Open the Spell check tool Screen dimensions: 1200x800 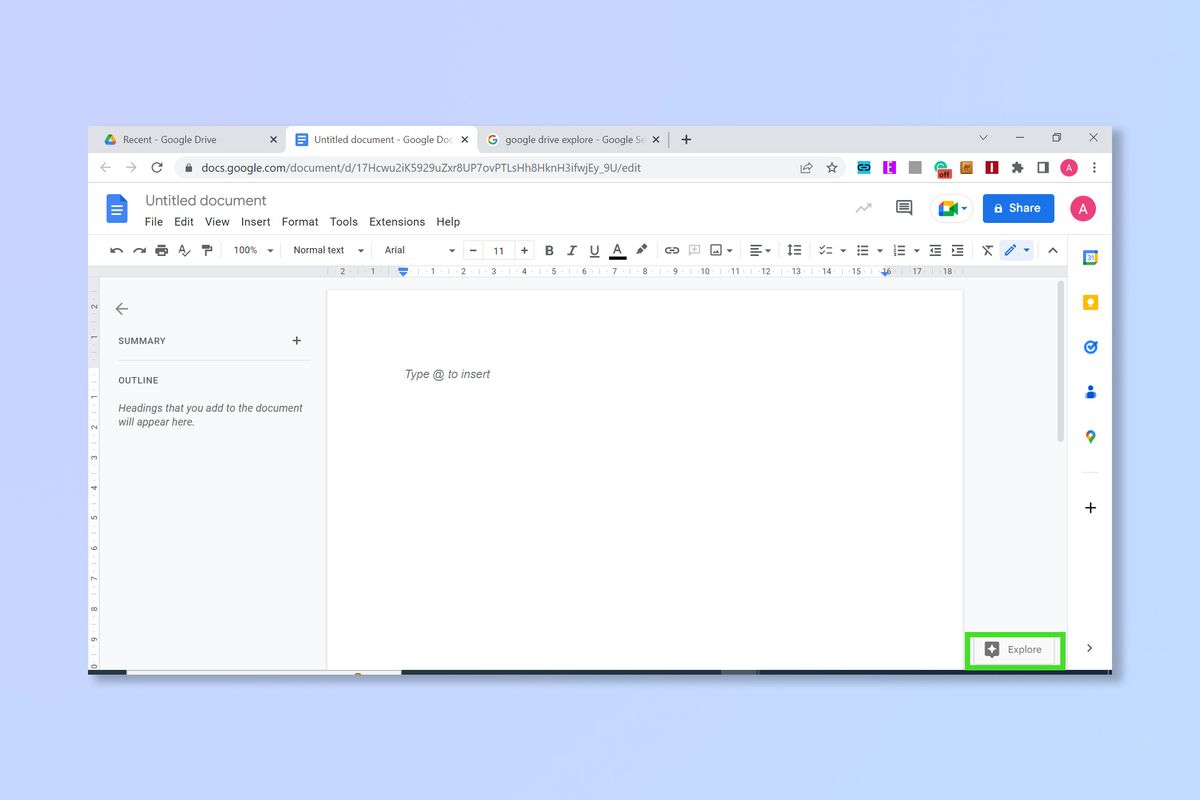point(184,250)
